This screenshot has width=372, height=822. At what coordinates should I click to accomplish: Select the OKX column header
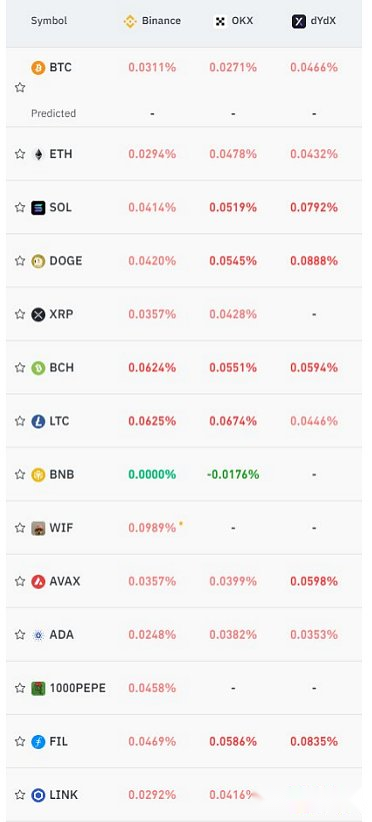[x=234, y=21]
